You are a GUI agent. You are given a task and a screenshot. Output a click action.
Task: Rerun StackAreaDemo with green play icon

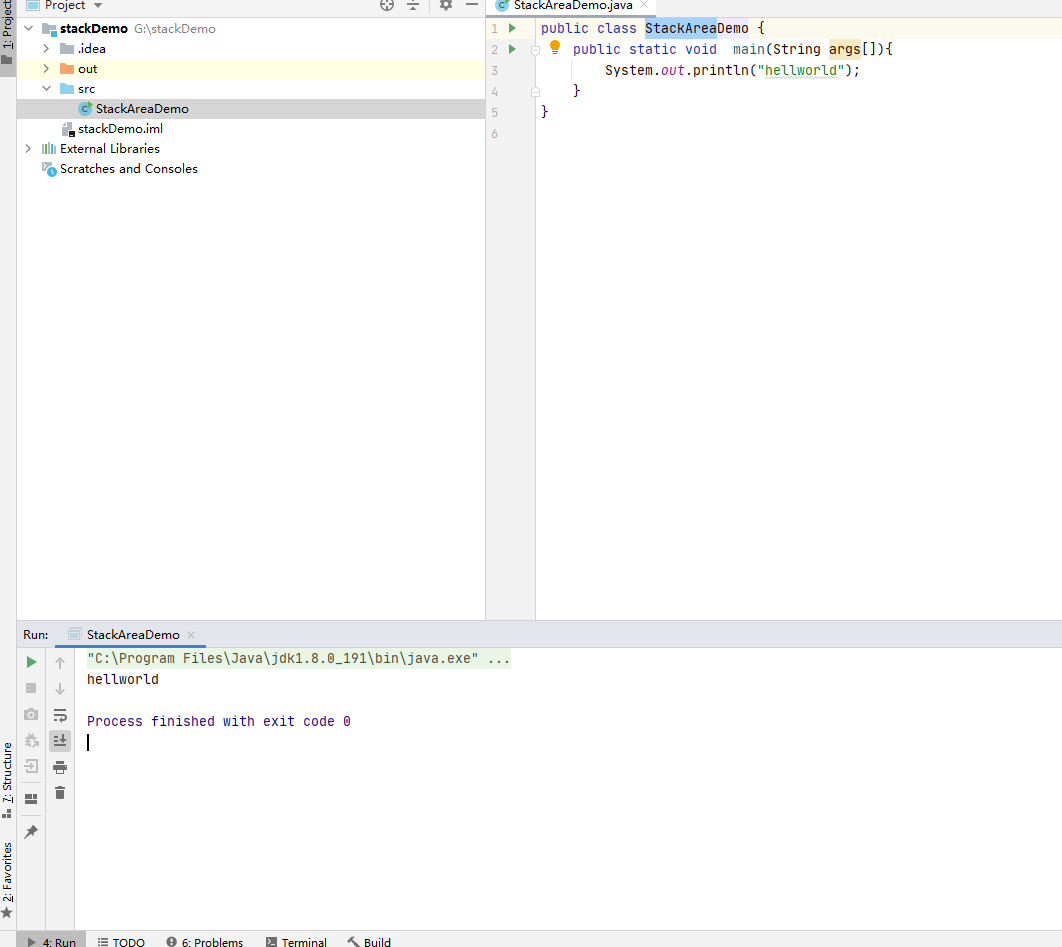(31, 662)
